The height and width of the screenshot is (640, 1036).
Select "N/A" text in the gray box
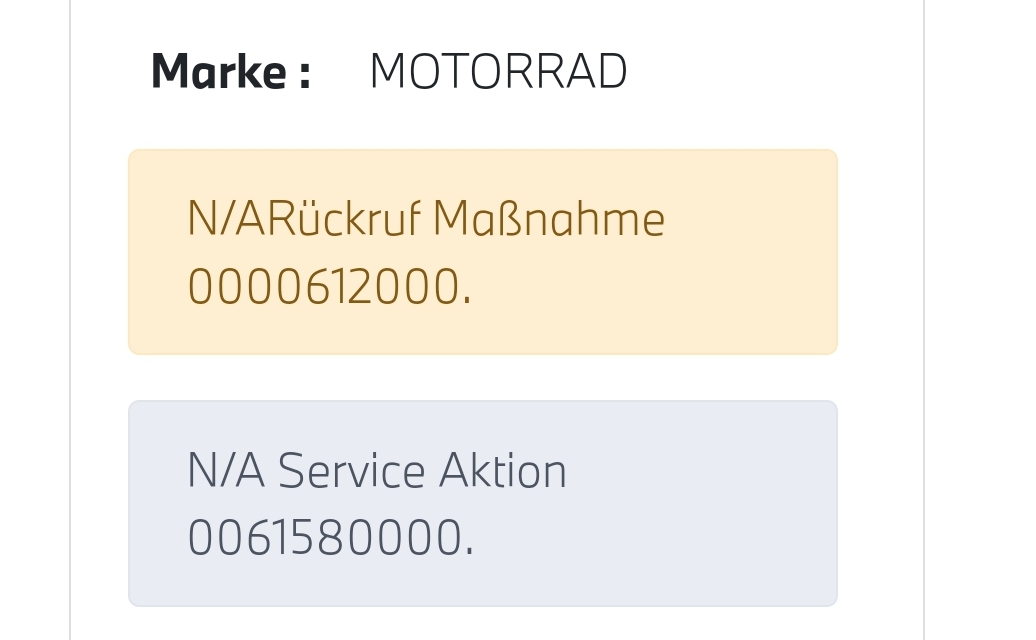[226, 471]
